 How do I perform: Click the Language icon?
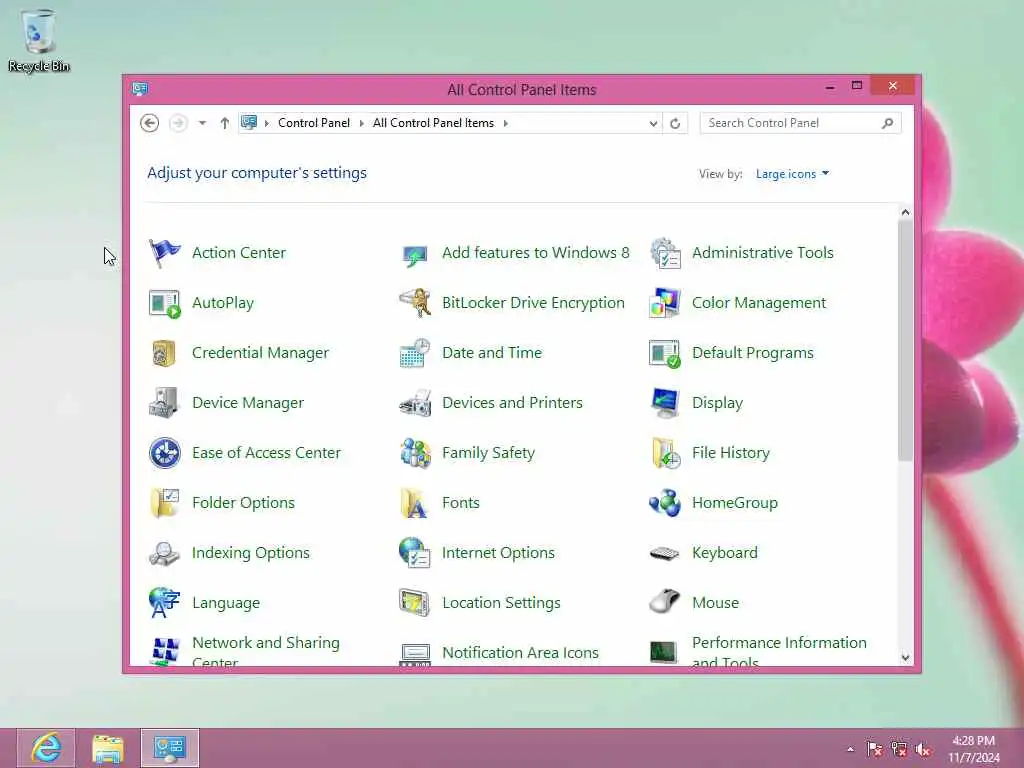[164, 603]
